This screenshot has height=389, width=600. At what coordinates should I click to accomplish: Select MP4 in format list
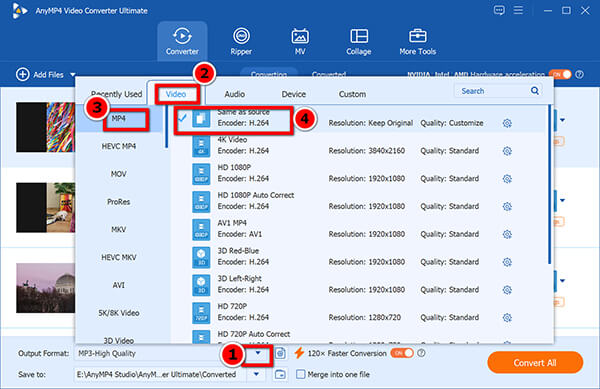coord(119,119)
